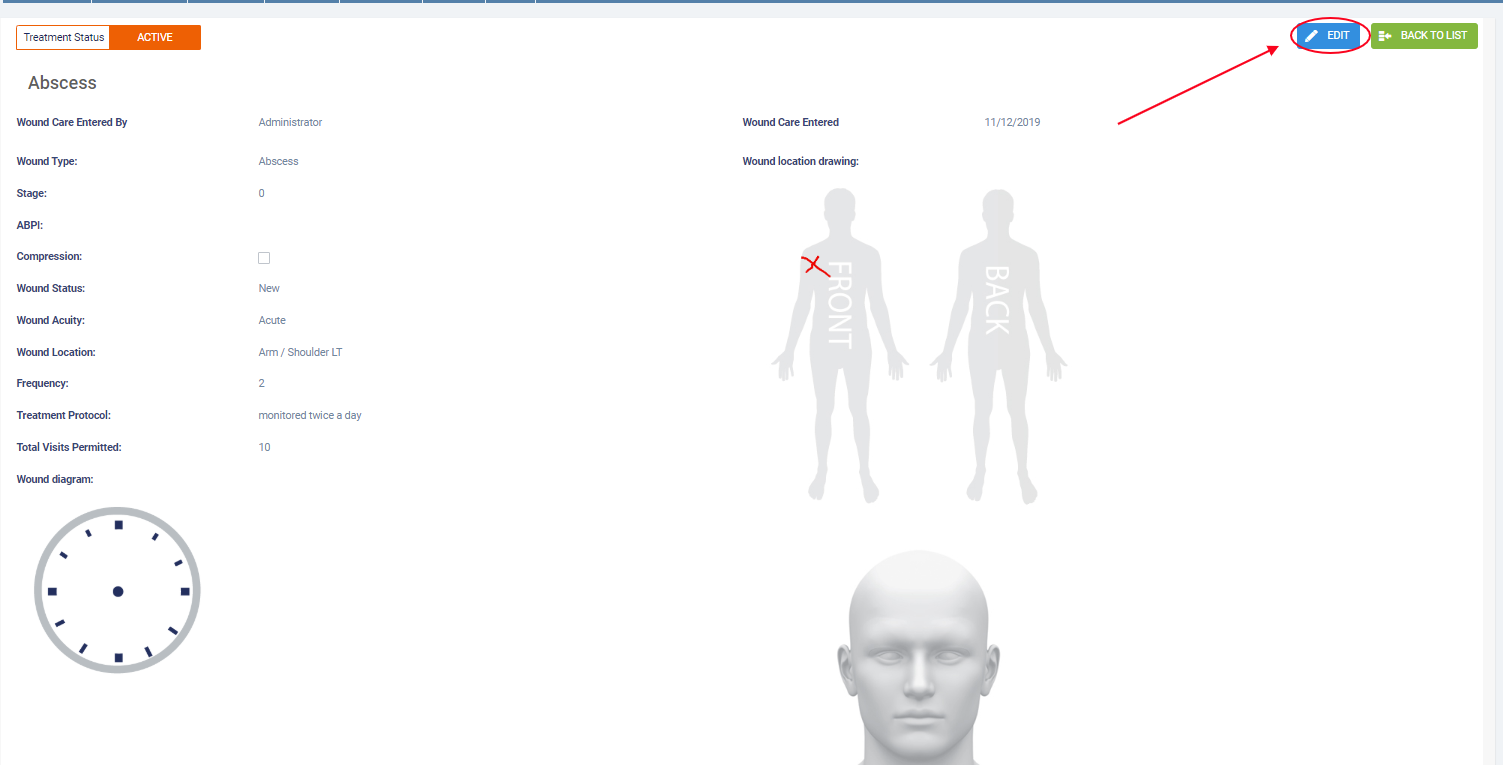
Task: Select the 9 o'clock marker on wound diagram
Action: [x=52, y=592]
